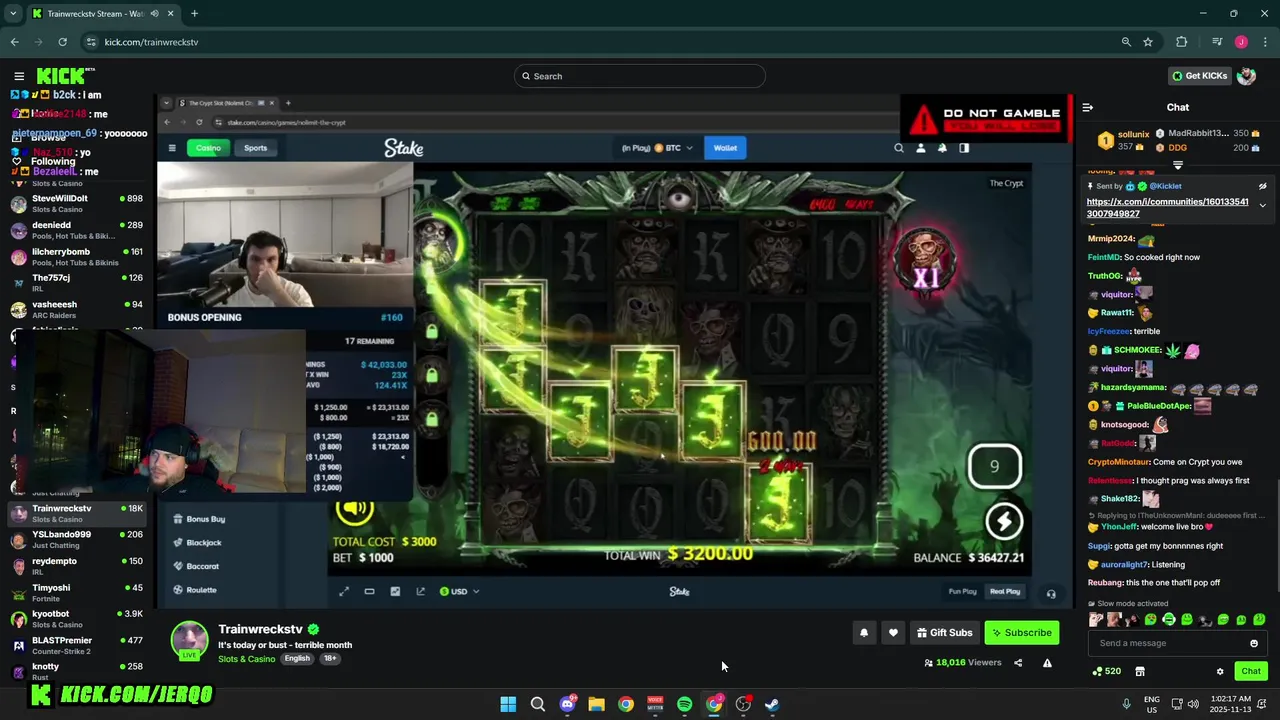Image resolution: width=1280 pixels, height=720 pixels.
Task: Open Spotify from the taskbar
Action: pos(684,704)
